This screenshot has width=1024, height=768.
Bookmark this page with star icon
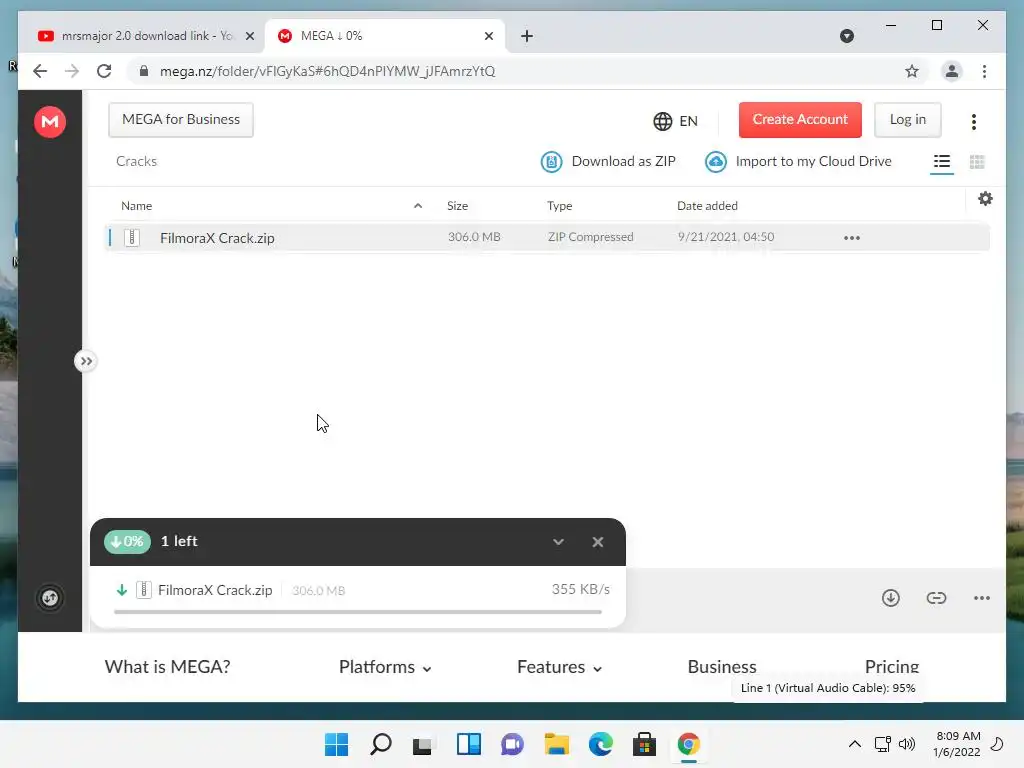[912, 71]
